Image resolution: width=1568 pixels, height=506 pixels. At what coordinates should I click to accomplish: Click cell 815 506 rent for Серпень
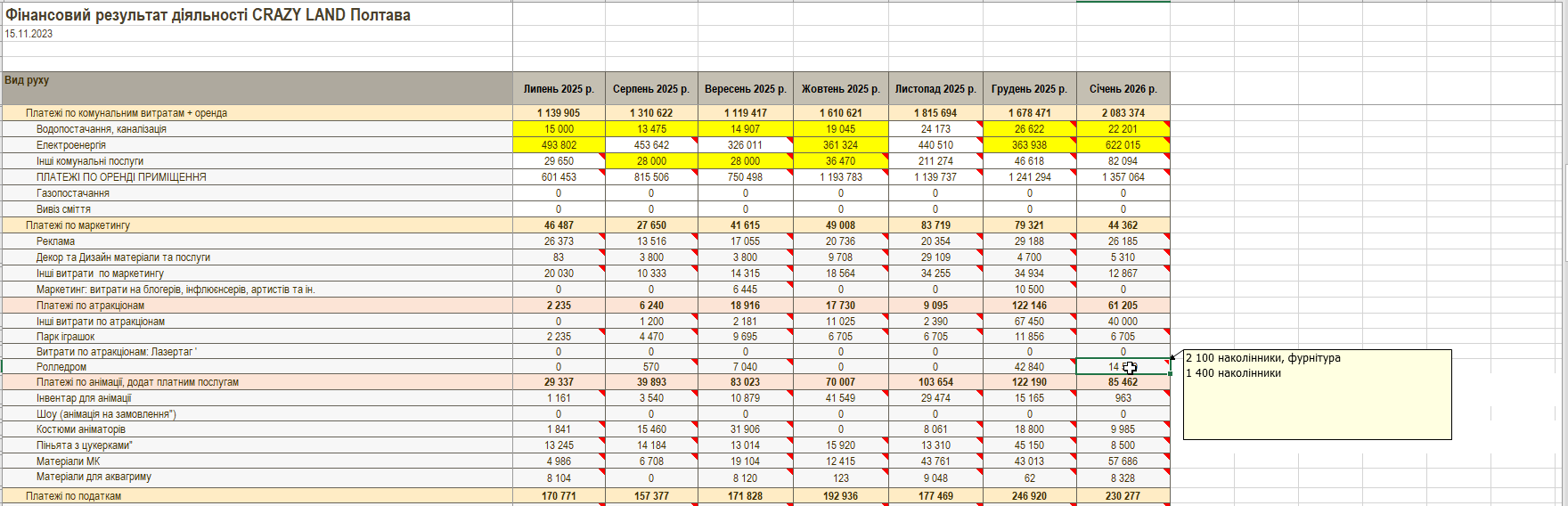651,177
